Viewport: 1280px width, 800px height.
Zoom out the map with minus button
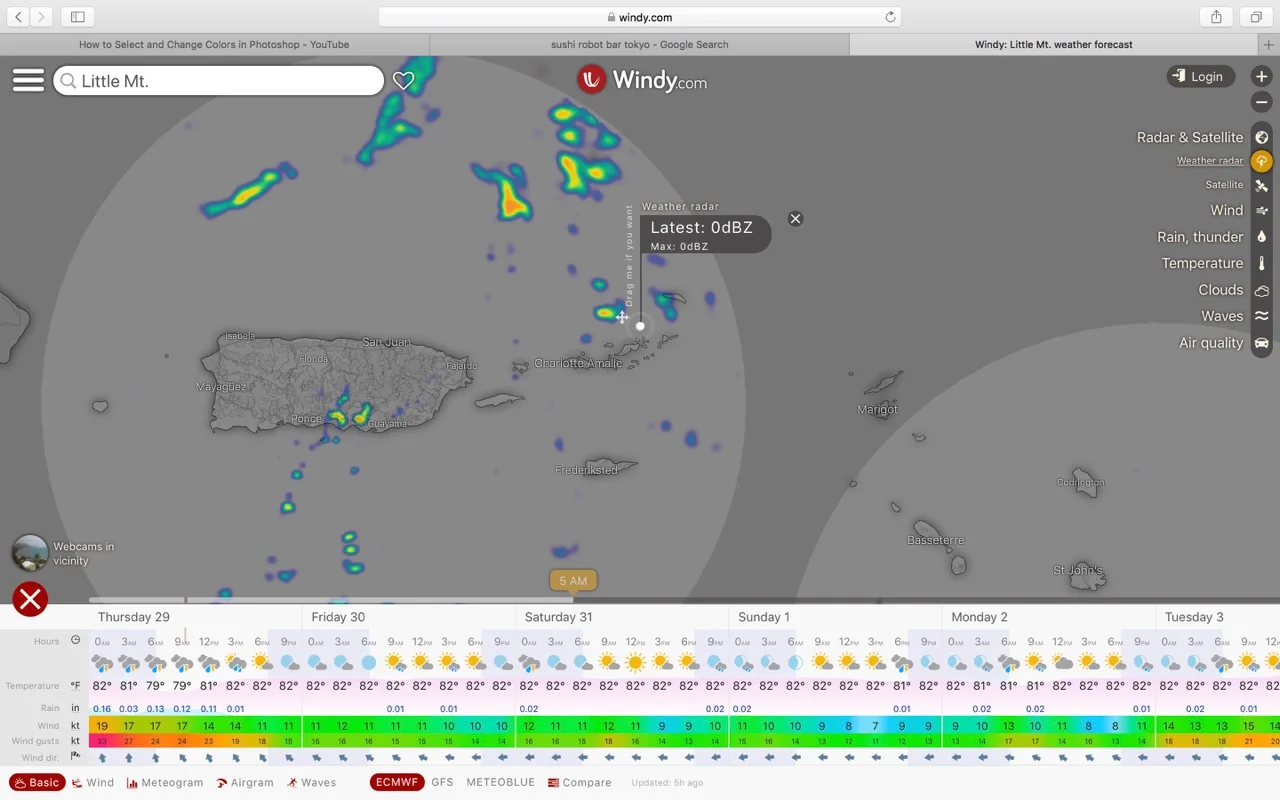point(1261,102)
